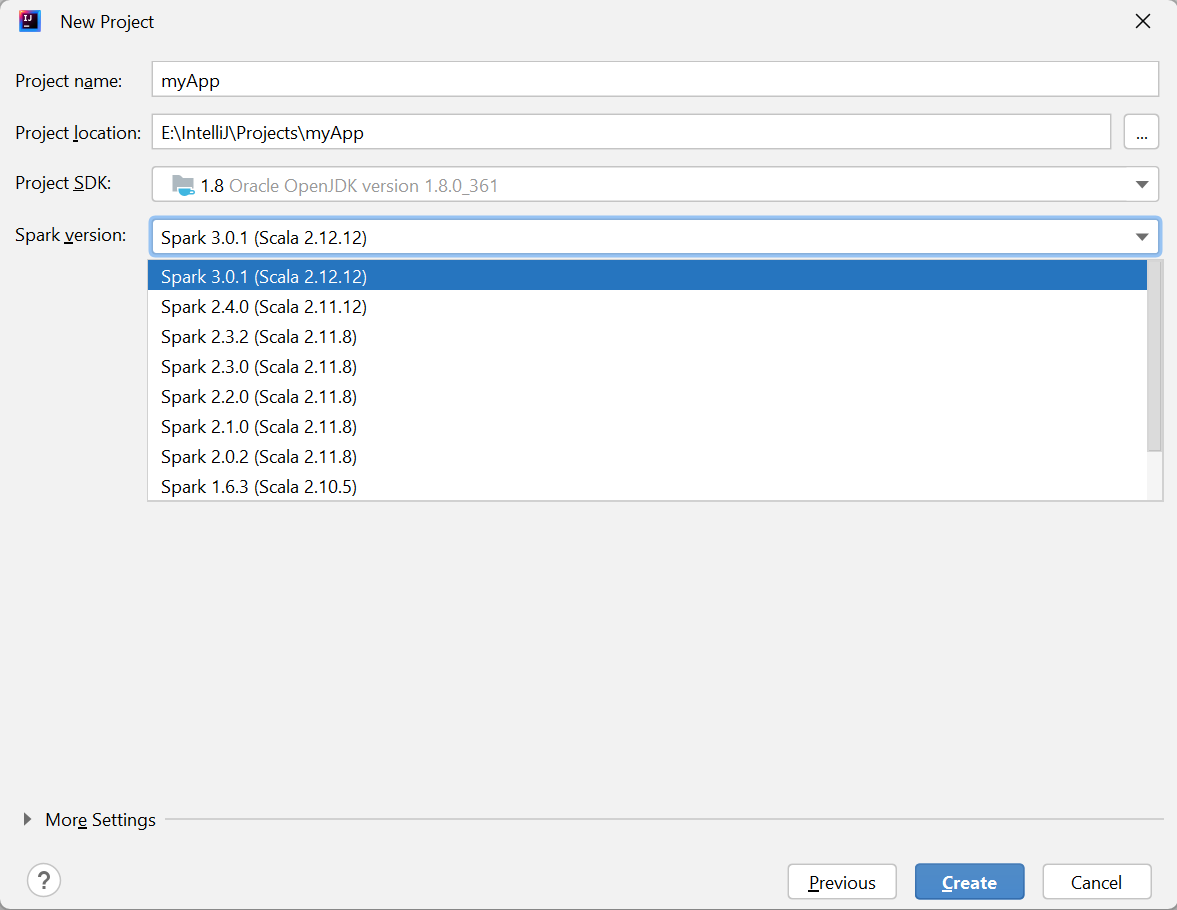The width and height of the screenshot is (1177, 910).
Task: Click inside the Project name field
Action: coord(650,79)
